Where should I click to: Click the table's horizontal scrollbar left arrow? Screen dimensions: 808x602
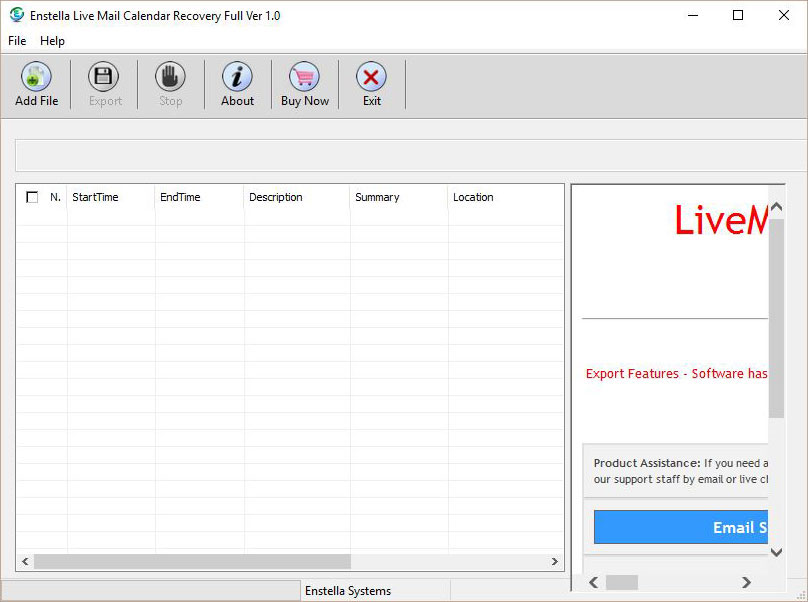[x=25, y=562]
